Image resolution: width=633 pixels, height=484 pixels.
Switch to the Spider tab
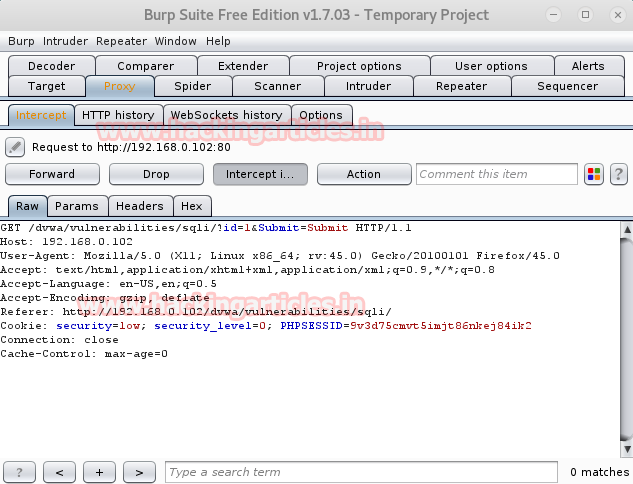(193, 86)
